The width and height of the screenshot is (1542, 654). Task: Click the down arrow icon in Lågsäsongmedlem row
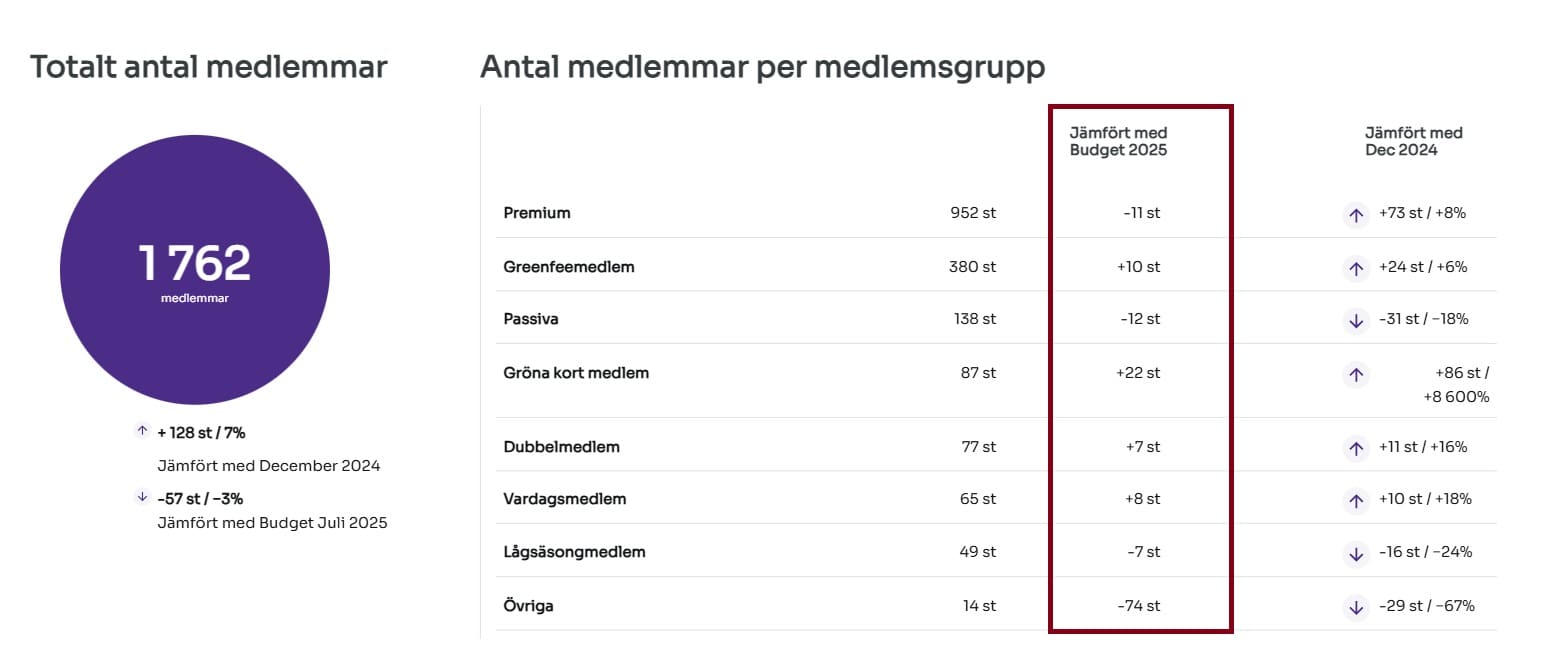coord(1356,553)
